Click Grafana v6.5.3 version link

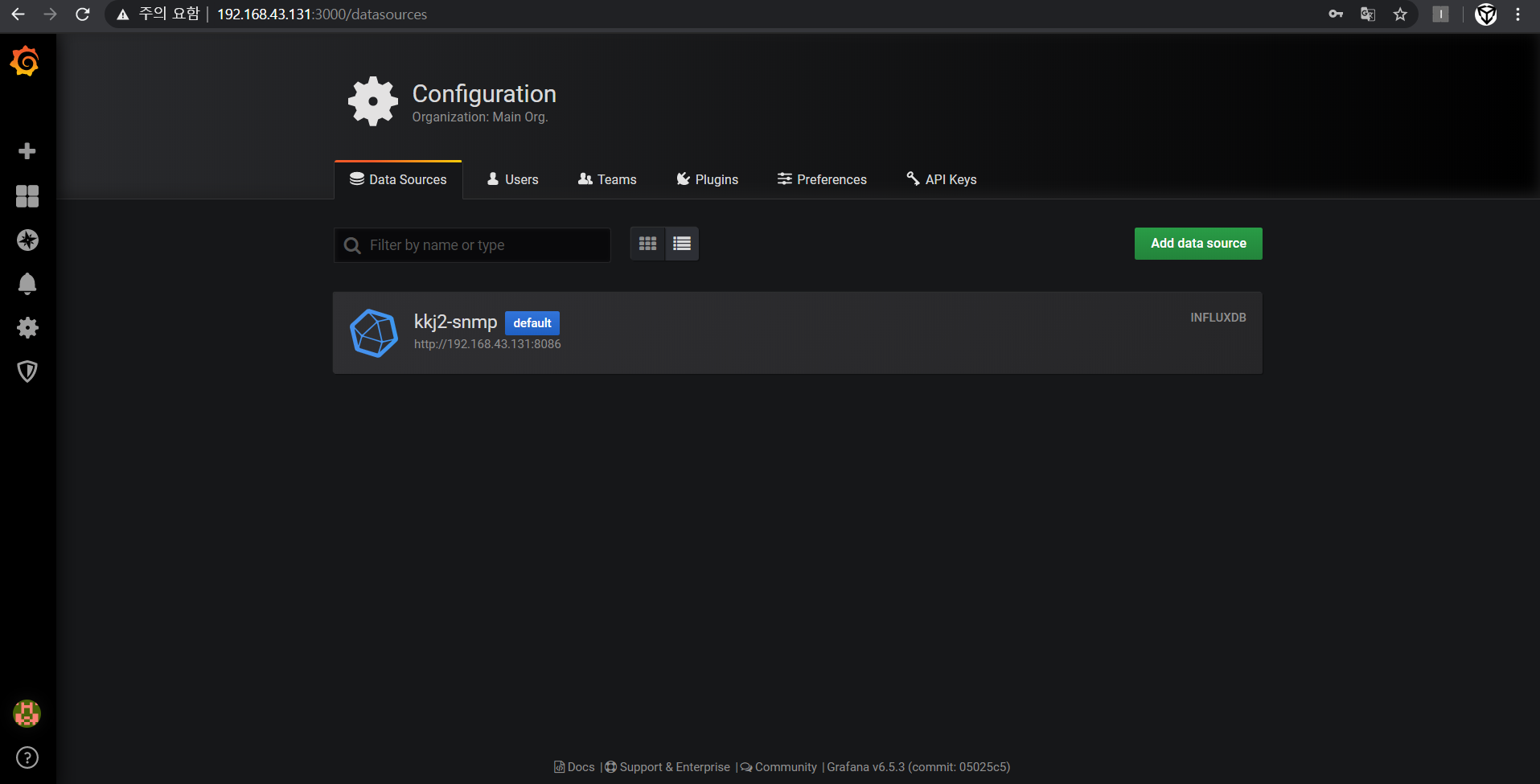pos(918,767)
